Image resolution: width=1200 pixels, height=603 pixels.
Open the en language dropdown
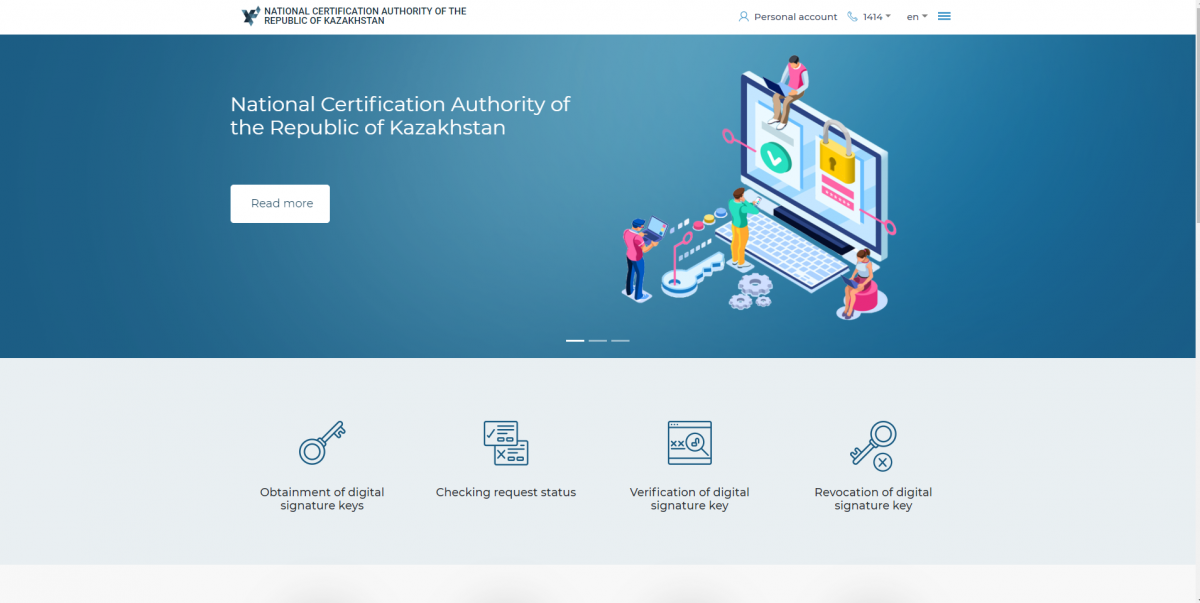(917, 17)
